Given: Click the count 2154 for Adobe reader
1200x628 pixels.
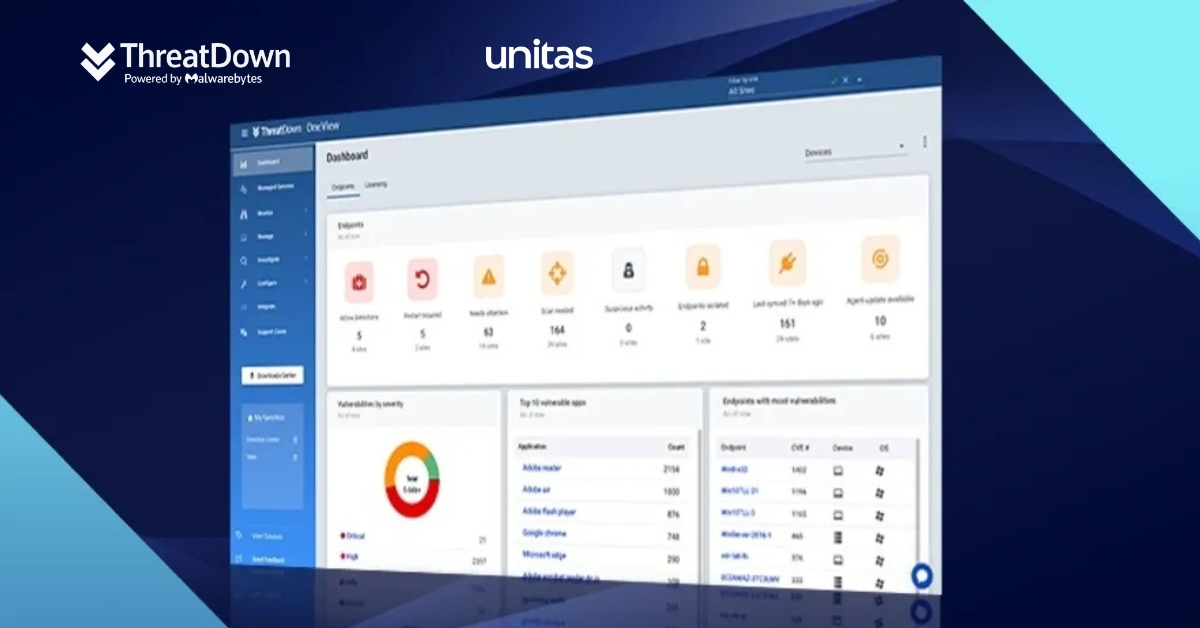Looking at the screenshot, I should coord(672,469).
